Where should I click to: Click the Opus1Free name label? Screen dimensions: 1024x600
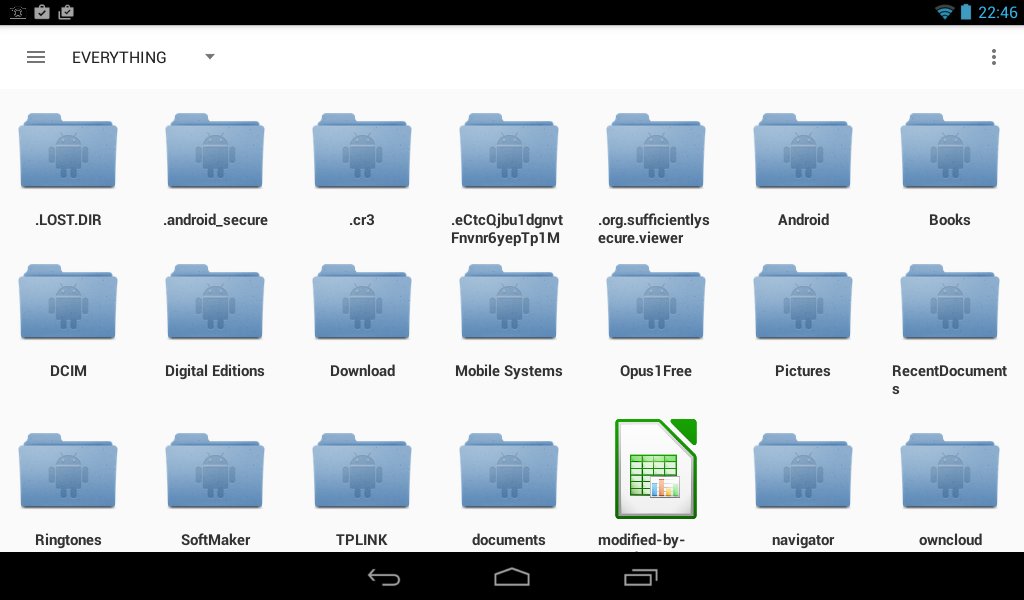pyautogui.click(x=656, y=371)
